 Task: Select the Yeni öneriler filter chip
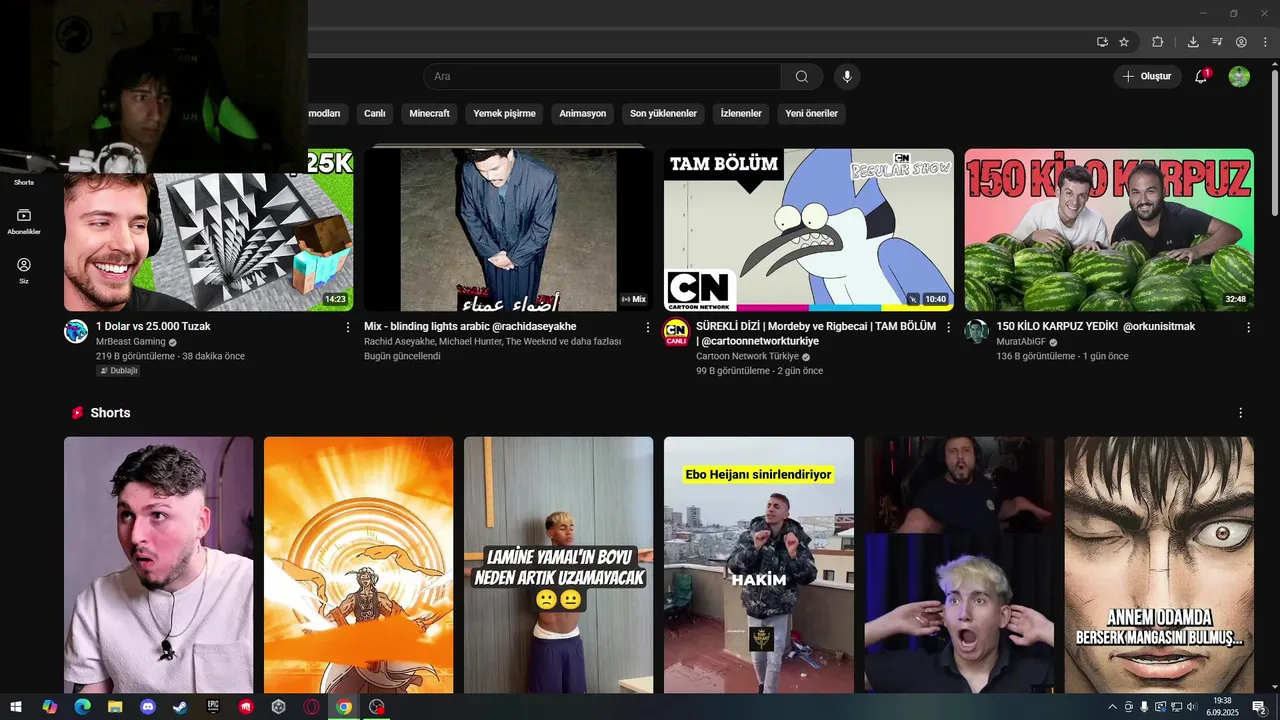pyautogui.click(x=812, y=114)
